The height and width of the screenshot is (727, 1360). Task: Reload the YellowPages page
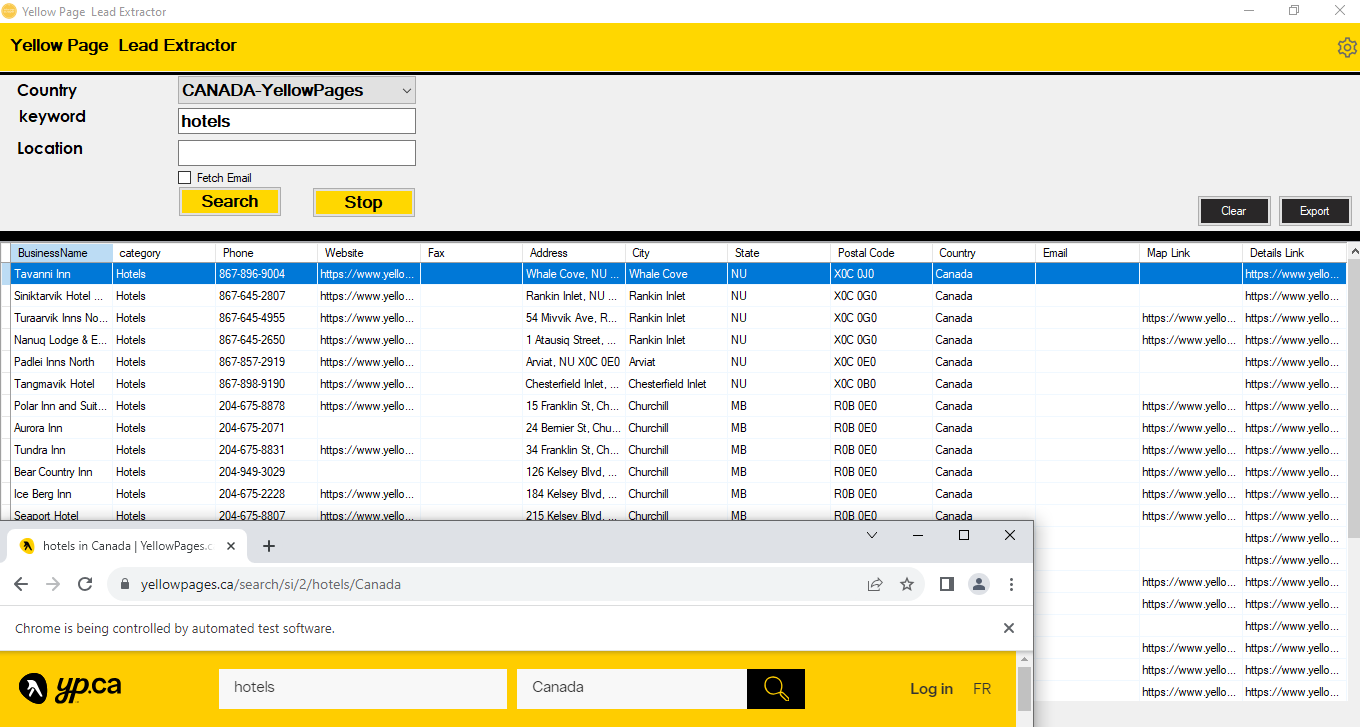pyautogui.click(x=85, y=584)
